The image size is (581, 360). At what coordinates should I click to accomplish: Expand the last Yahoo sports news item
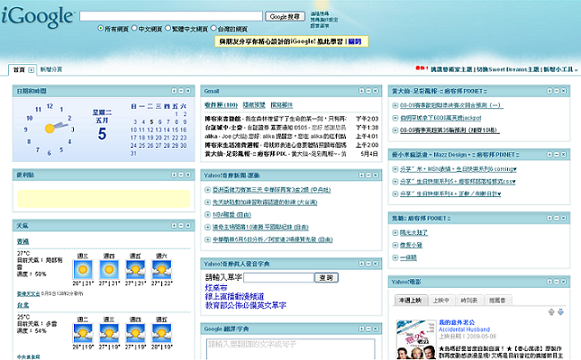click(208, 240)
